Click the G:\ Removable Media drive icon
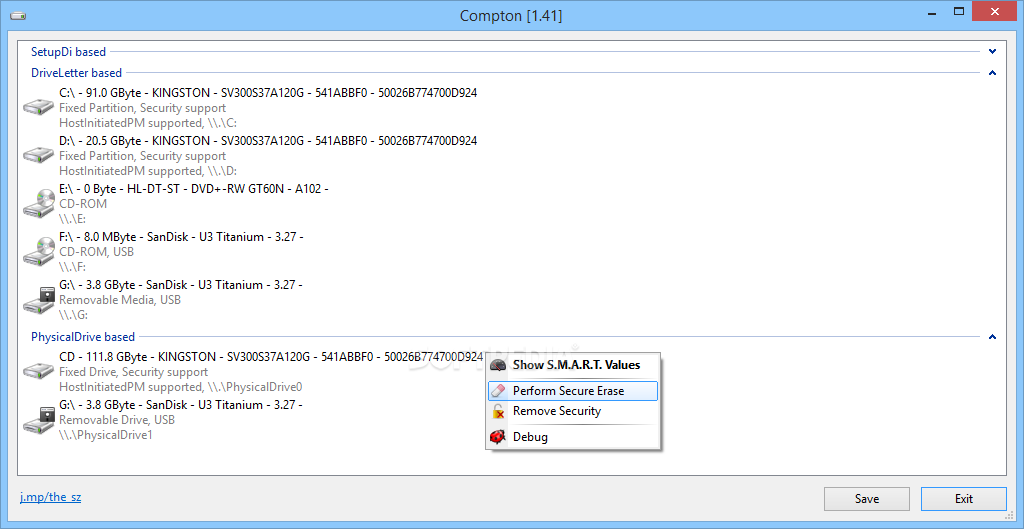Viewport: 1024px width, 529px height. pyautogui.click(x=39, y=300)
